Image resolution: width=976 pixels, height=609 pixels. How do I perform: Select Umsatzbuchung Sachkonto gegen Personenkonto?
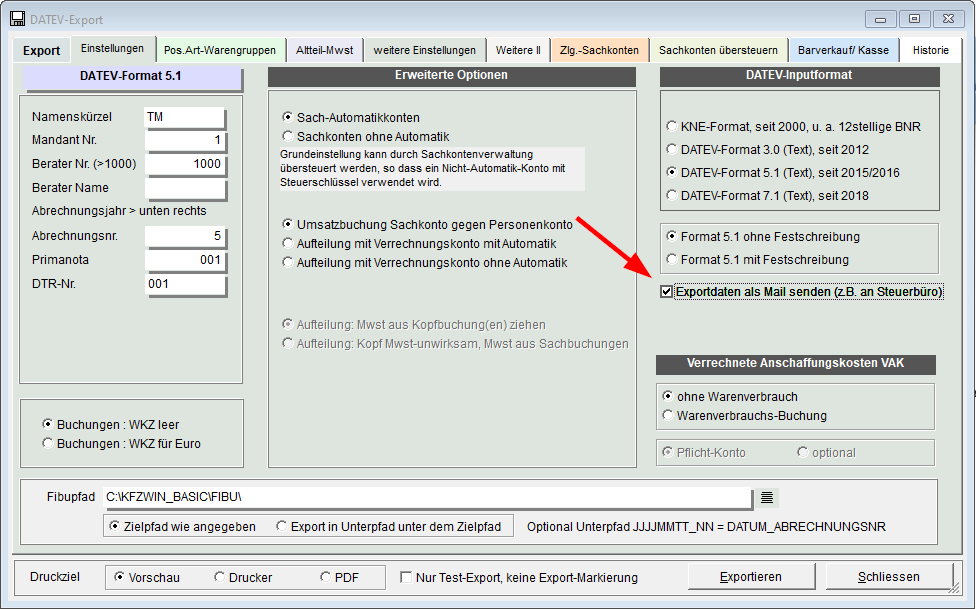427,224
